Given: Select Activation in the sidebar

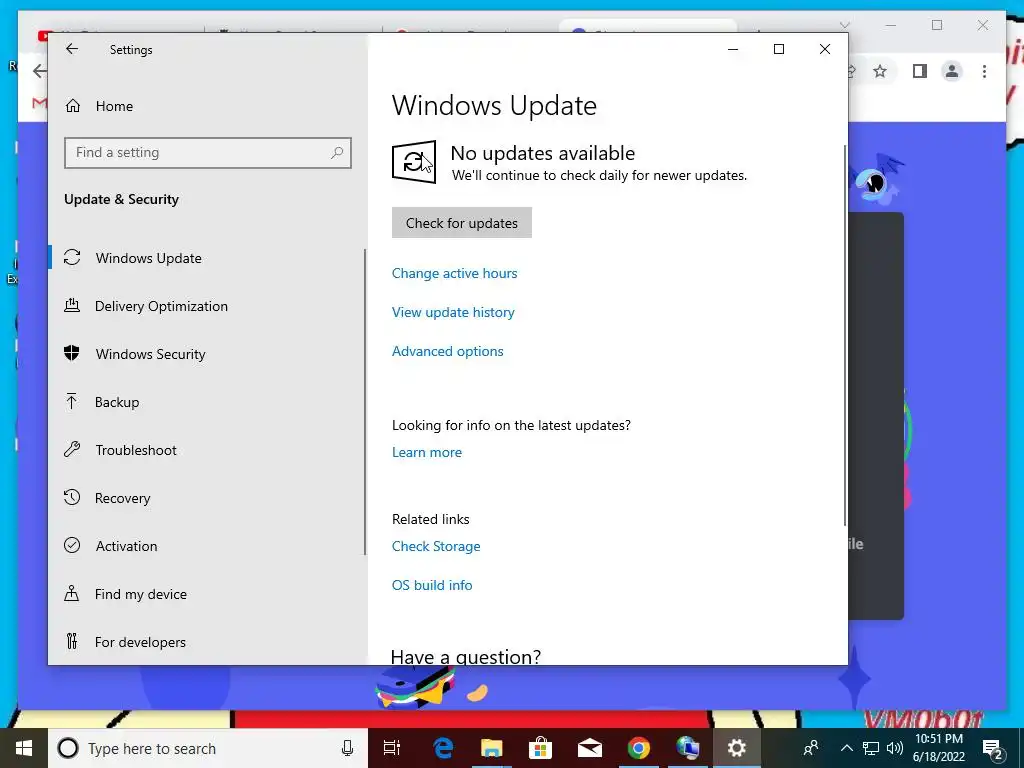Looking at the screenshot, I should [x=126, y=546].
